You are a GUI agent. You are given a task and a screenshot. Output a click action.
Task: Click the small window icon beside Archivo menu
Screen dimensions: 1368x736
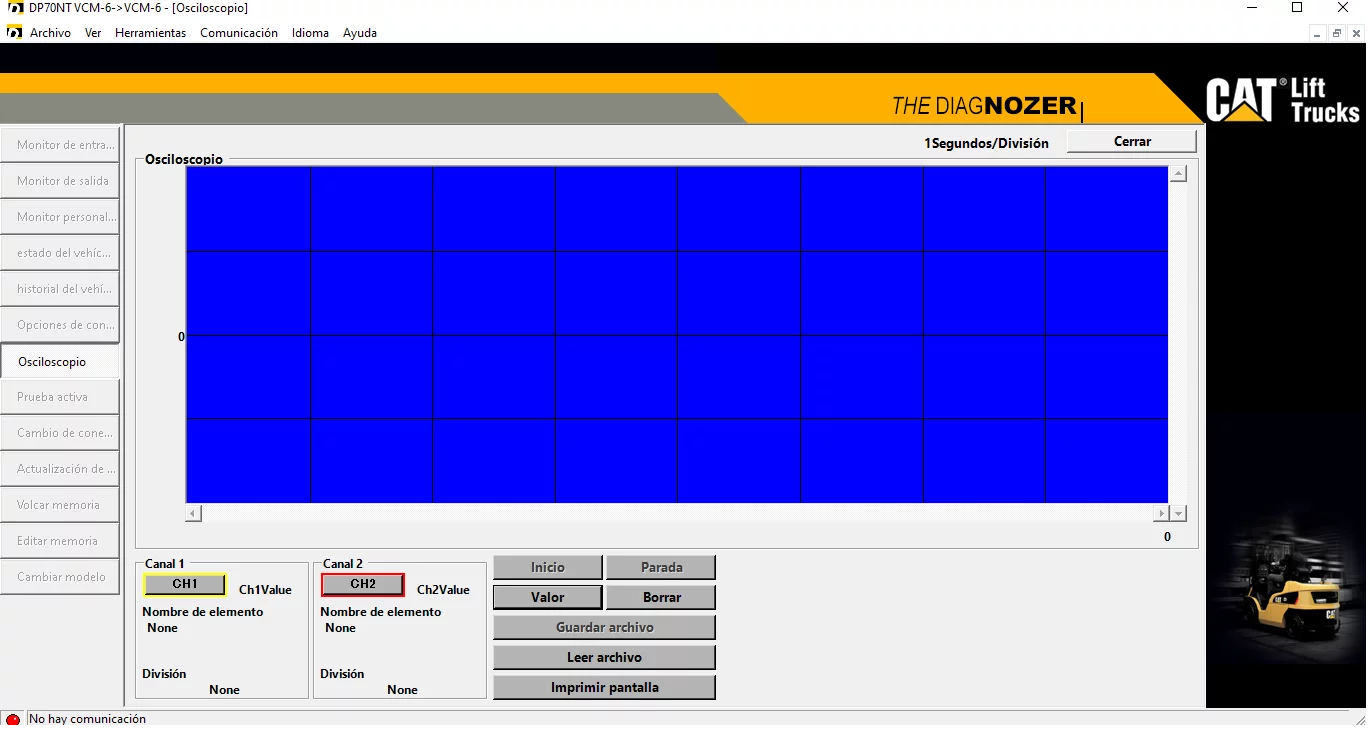[13, 32]
